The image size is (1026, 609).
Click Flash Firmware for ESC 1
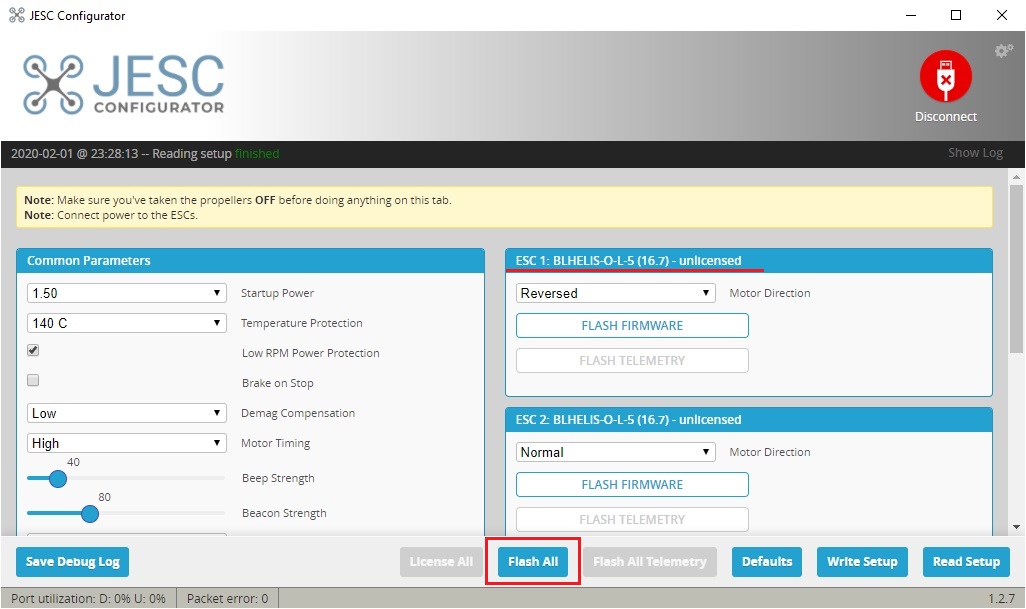[632, 326]
